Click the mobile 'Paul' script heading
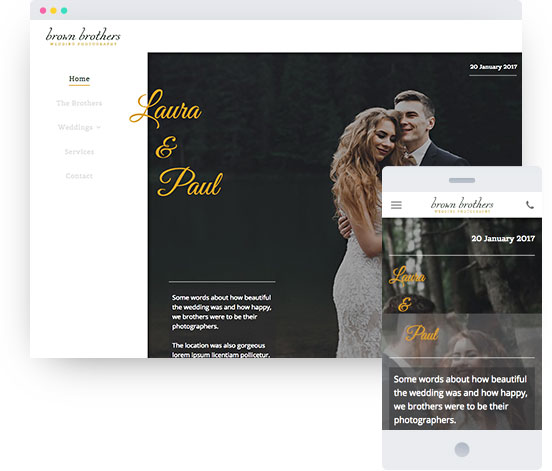The height and width of the screenshot is (471, 552). (x=422, y=333)
